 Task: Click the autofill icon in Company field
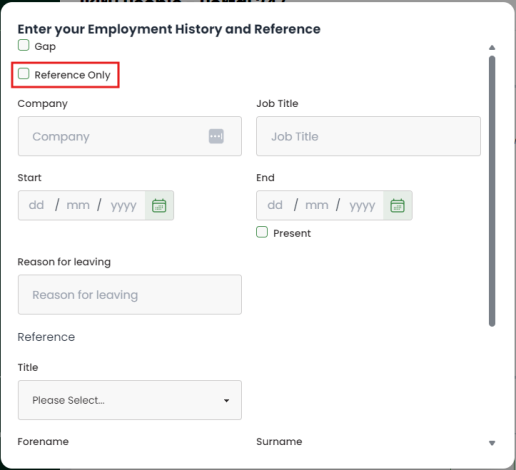216,136
